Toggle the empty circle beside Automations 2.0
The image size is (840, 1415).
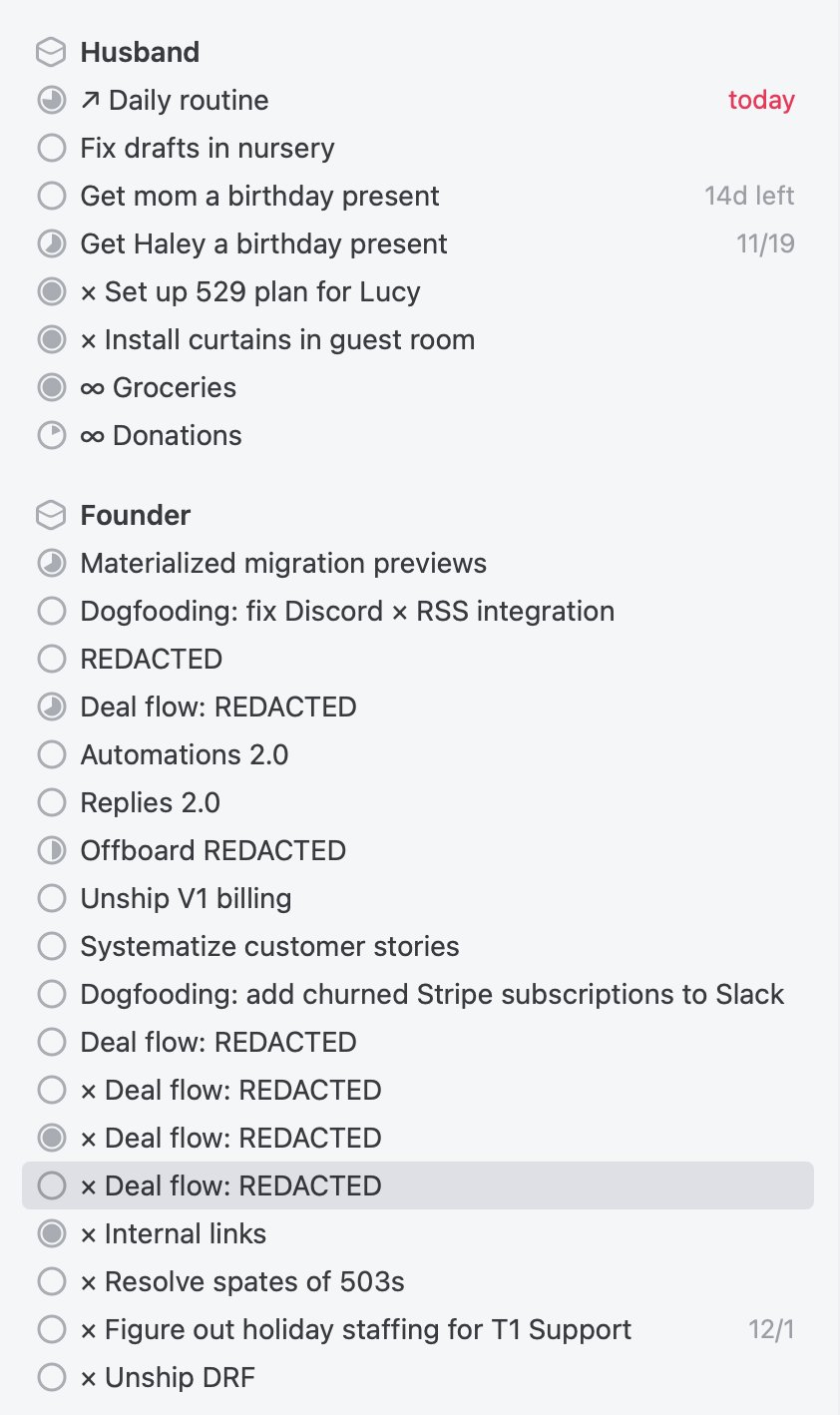coord(51,754)
